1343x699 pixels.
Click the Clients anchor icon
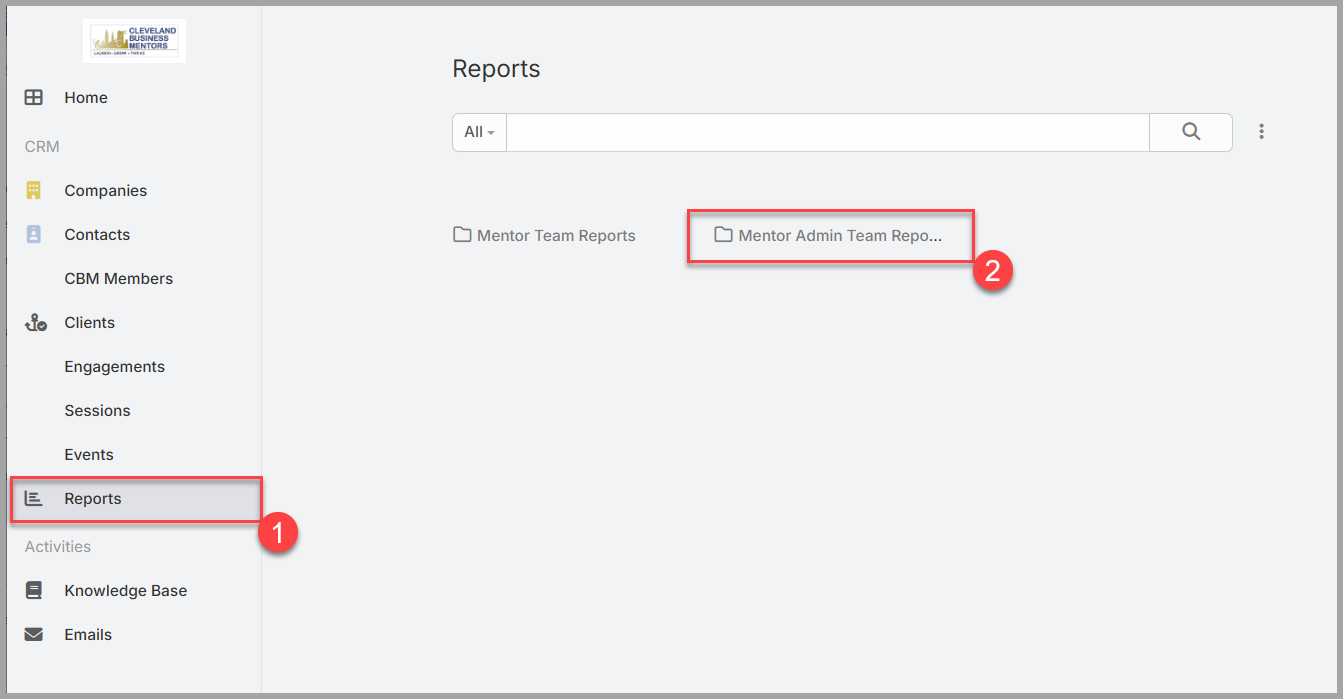[35, 322]
